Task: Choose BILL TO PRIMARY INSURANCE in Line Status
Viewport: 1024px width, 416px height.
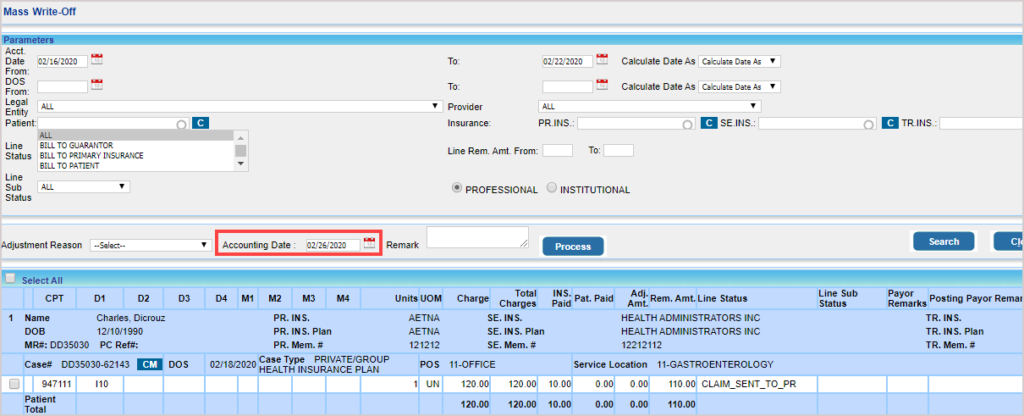Action: [x=92, y=155]
